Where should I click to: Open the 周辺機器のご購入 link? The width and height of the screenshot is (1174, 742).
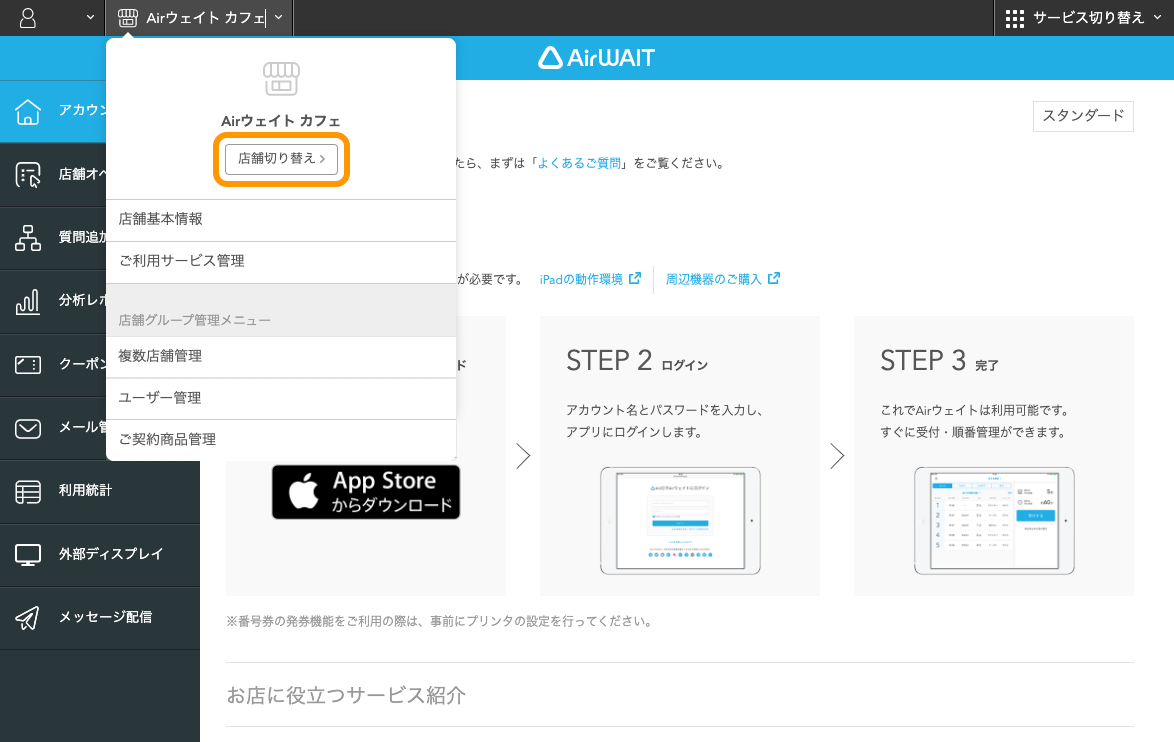714,279
